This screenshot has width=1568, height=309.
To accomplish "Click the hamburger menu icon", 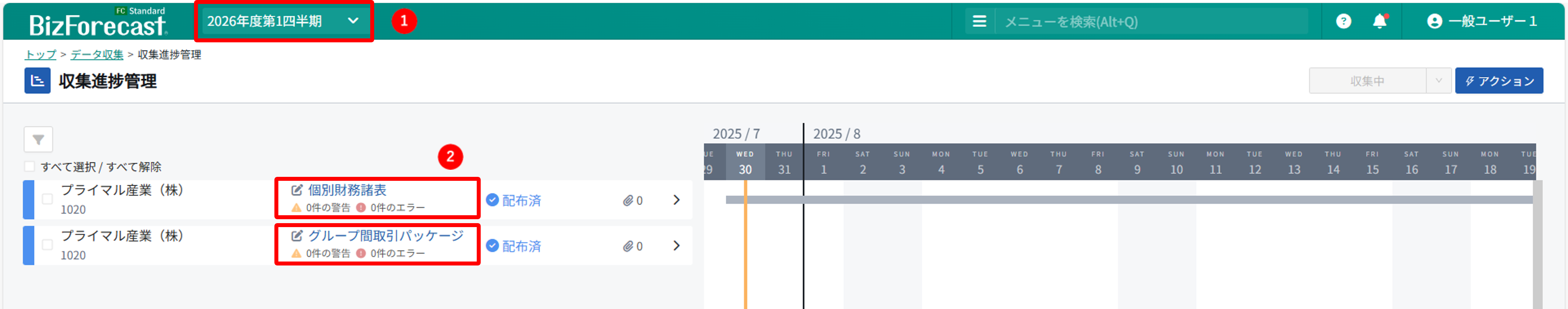I will [x=979, y=21].
